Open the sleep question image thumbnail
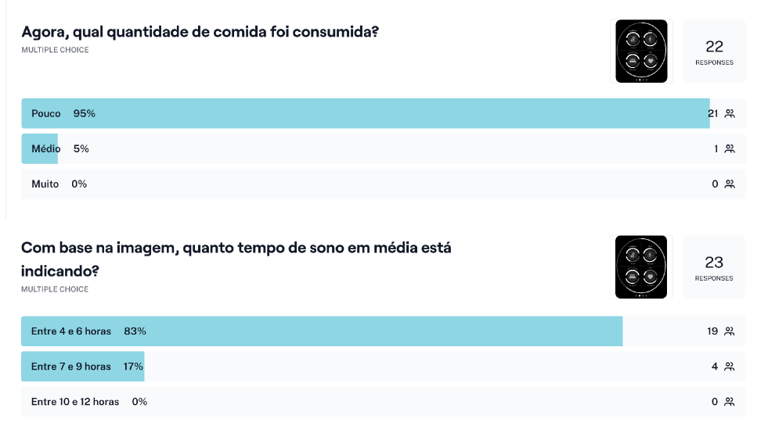Screen dimensions: 768x436 (x=641, y=267)
